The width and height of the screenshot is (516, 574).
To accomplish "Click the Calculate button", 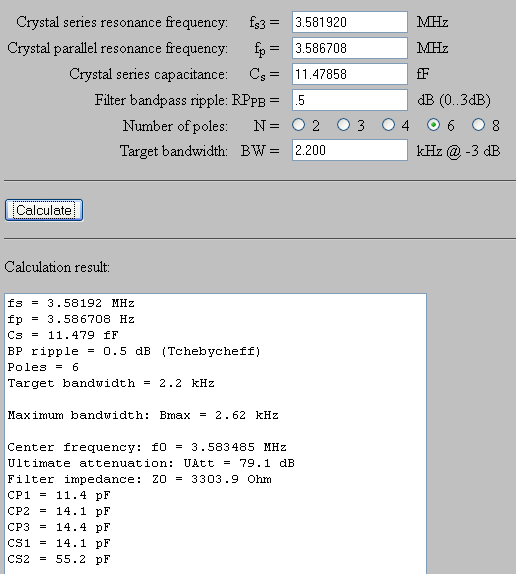I will pos(44,210).
